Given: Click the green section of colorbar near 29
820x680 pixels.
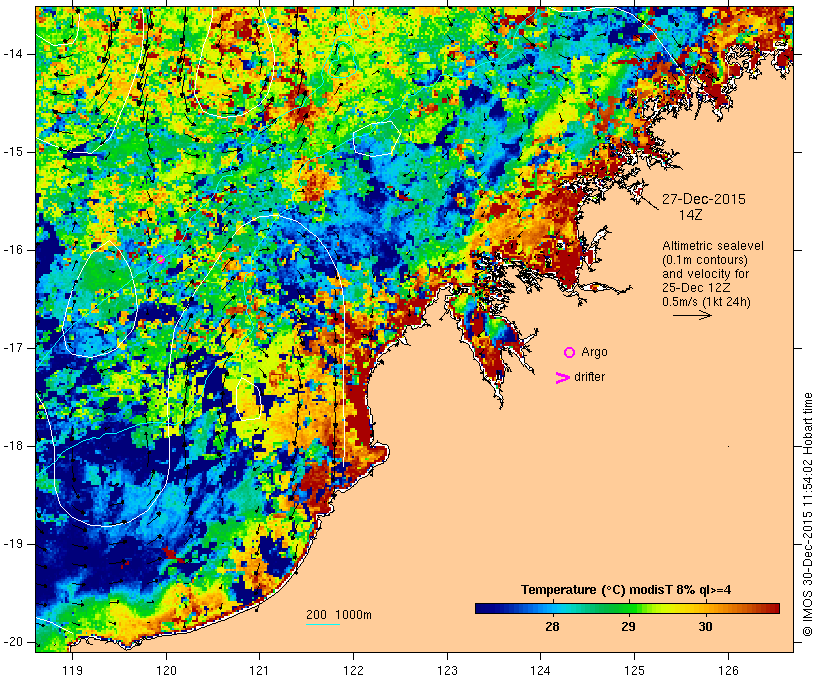Looking at the screenshot, I should coord(628,608).
